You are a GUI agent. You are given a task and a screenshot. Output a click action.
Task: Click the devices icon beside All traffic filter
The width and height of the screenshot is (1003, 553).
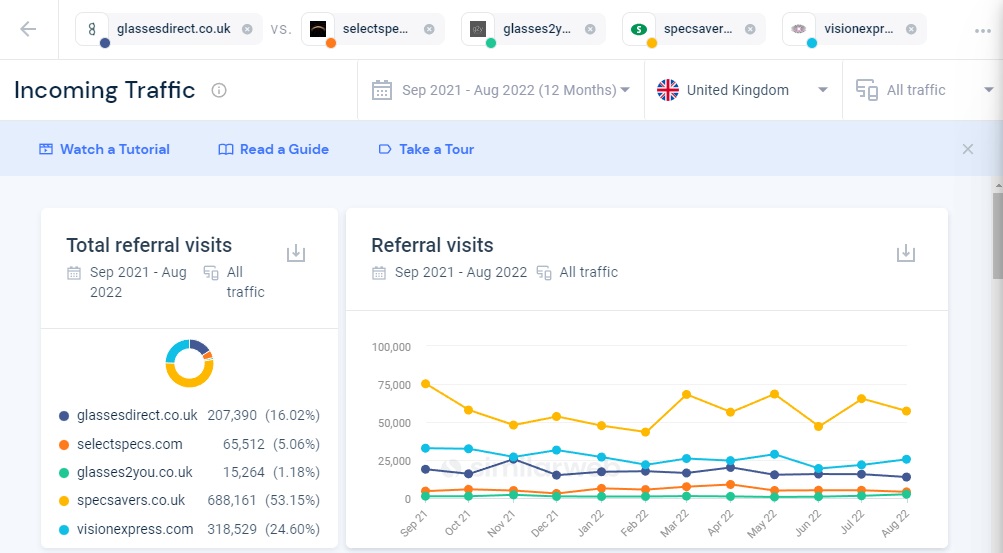(x=867, y=90)
